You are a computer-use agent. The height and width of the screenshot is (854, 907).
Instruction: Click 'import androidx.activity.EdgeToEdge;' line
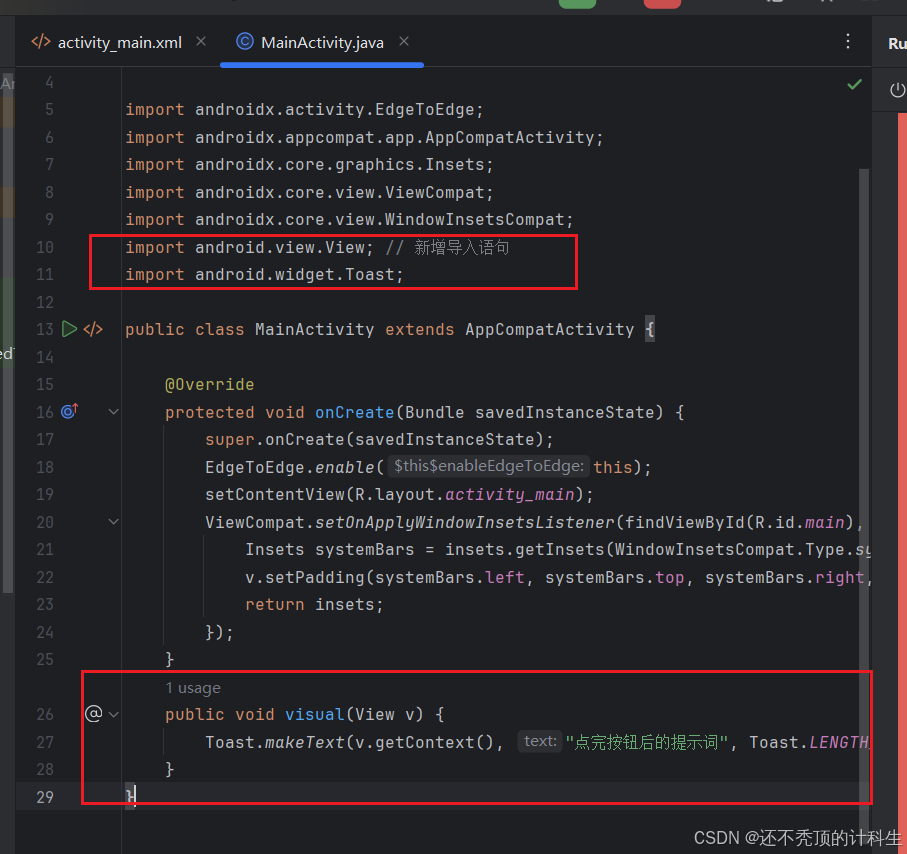pos(304,110)
